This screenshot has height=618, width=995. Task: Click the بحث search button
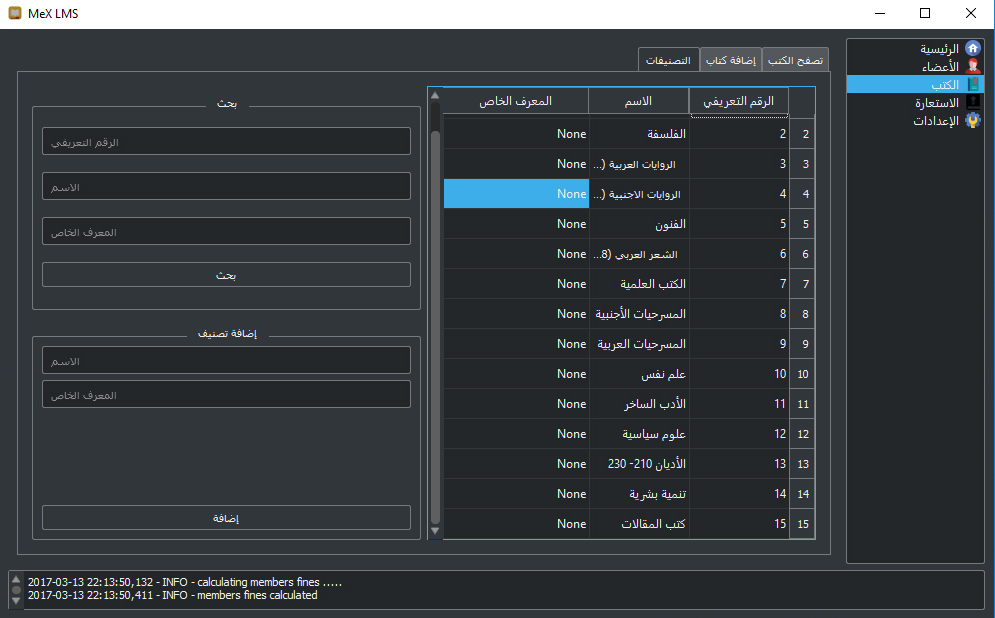pos(226,275)
